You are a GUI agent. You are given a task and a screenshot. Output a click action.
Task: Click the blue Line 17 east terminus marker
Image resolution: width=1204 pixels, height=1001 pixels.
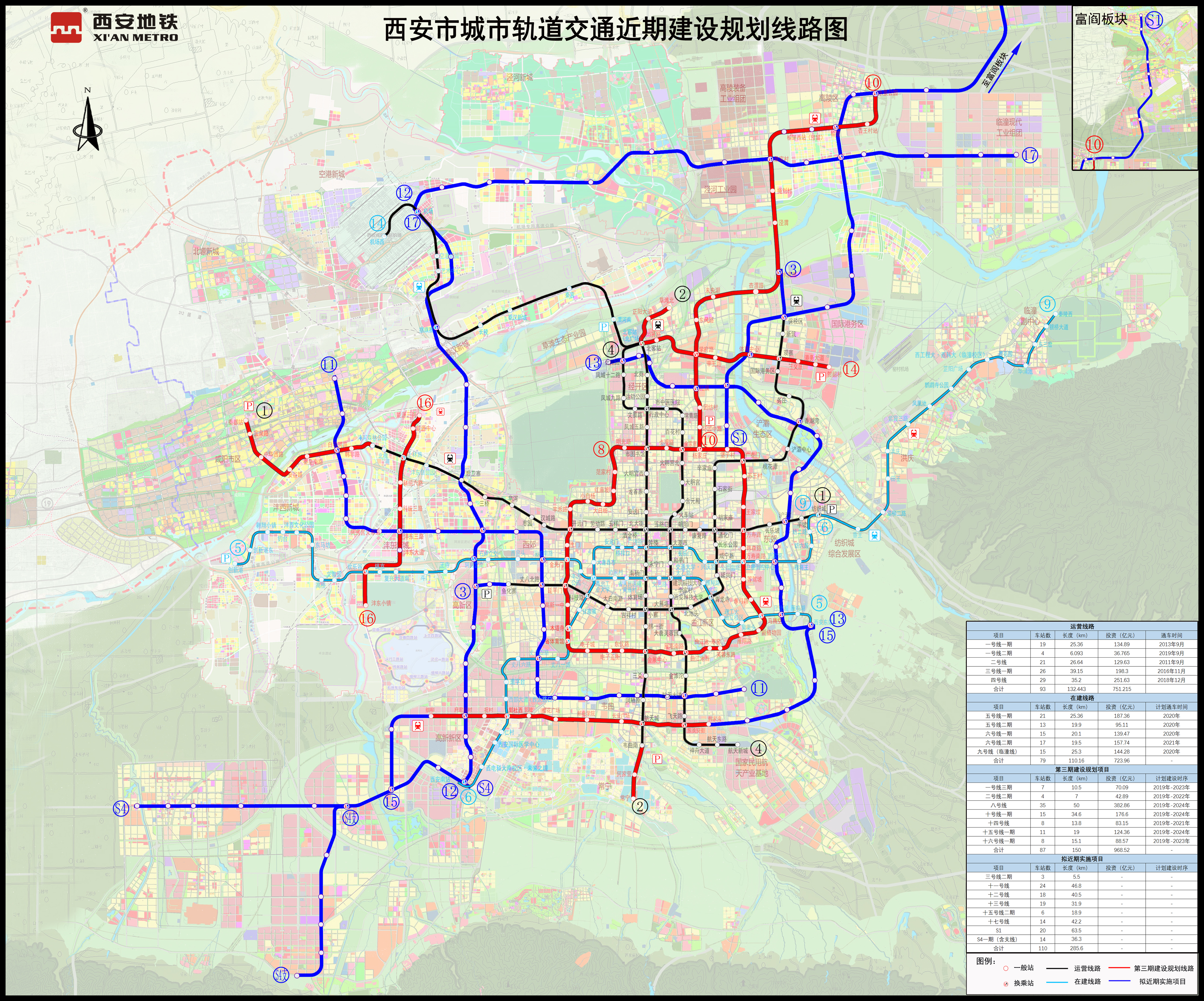coord(1030,155)
